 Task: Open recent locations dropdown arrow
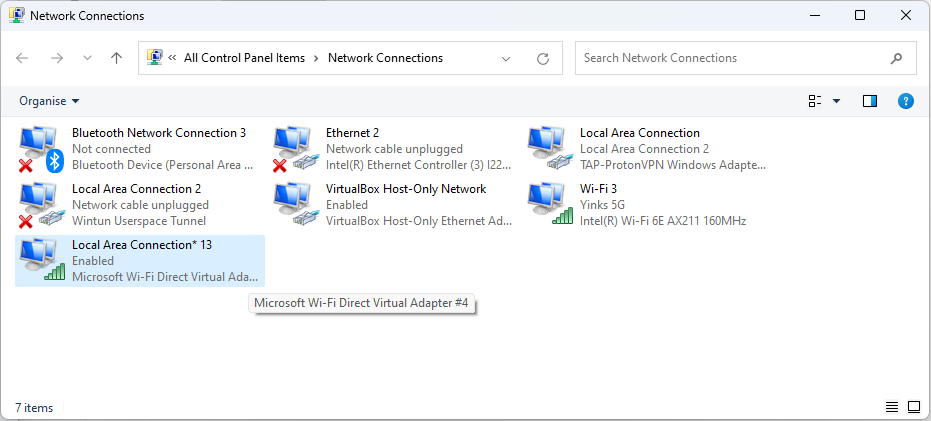(87, 58)
